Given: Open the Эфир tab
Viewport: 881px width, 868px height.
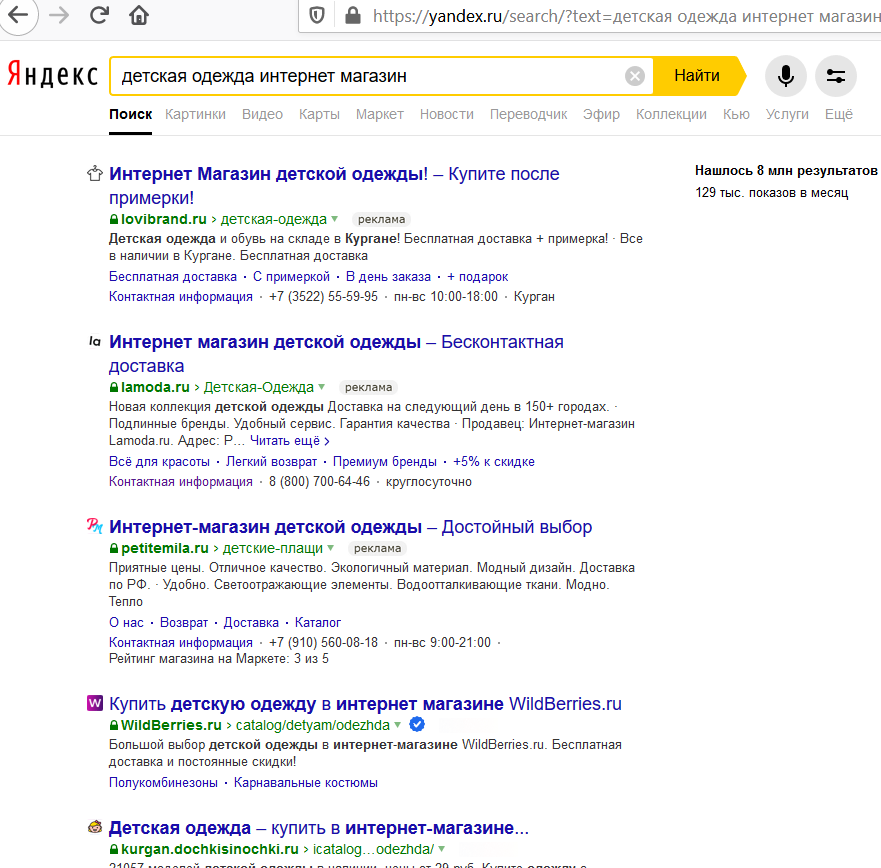Looking at the screenshot, I should click(x=601, y=114).
